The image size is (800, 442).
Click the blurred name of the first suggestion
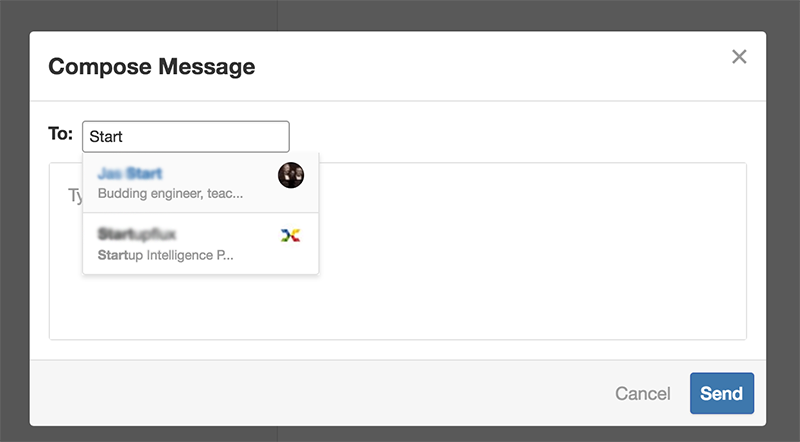130,174
